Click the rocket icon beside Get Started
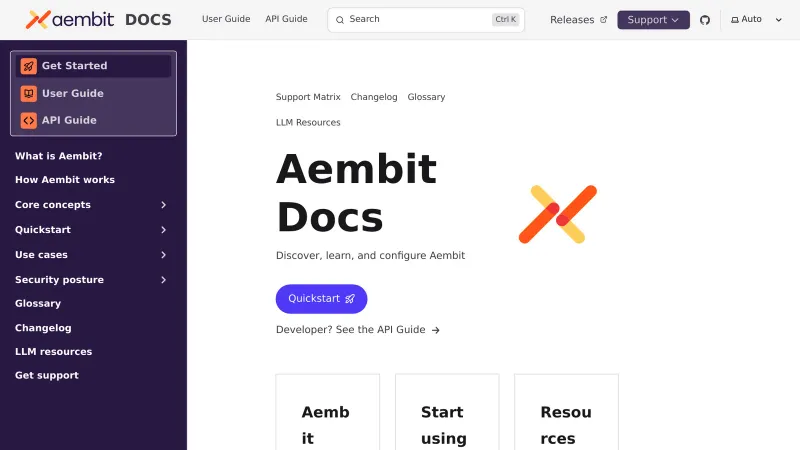The width and height of the screenshot is (800, 450). 29,66
